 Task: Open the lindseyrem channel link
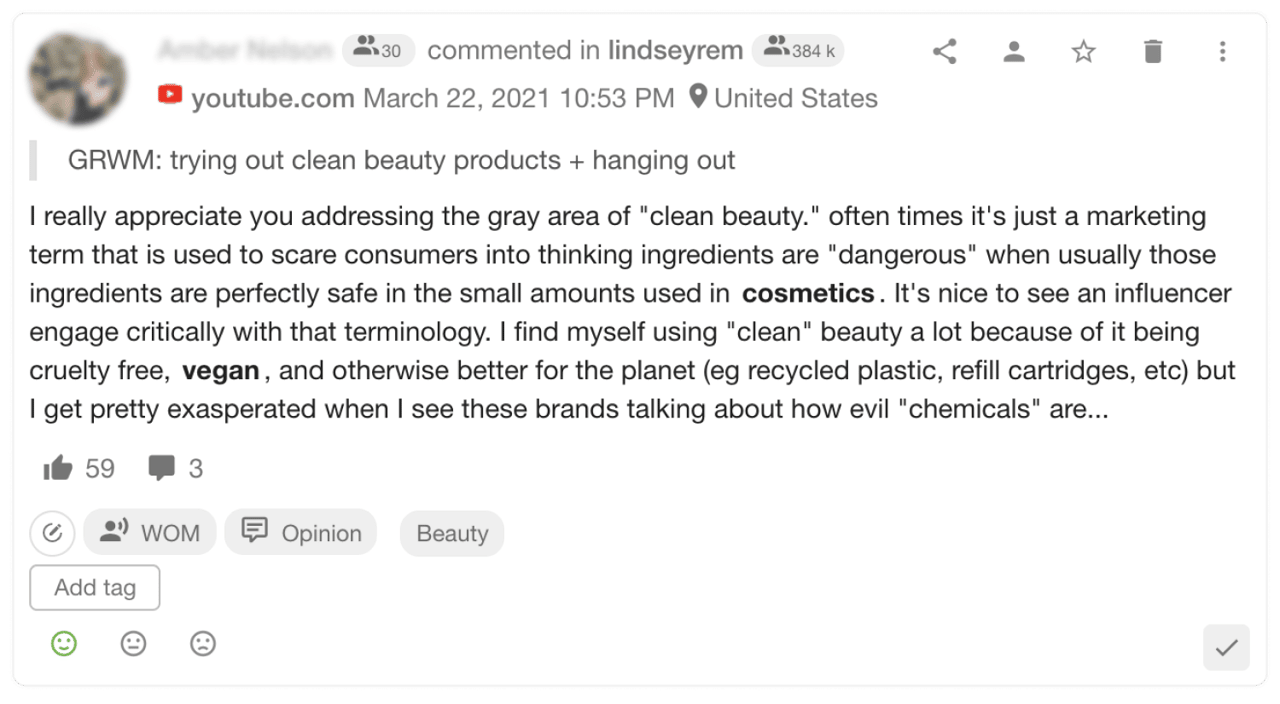675,50
